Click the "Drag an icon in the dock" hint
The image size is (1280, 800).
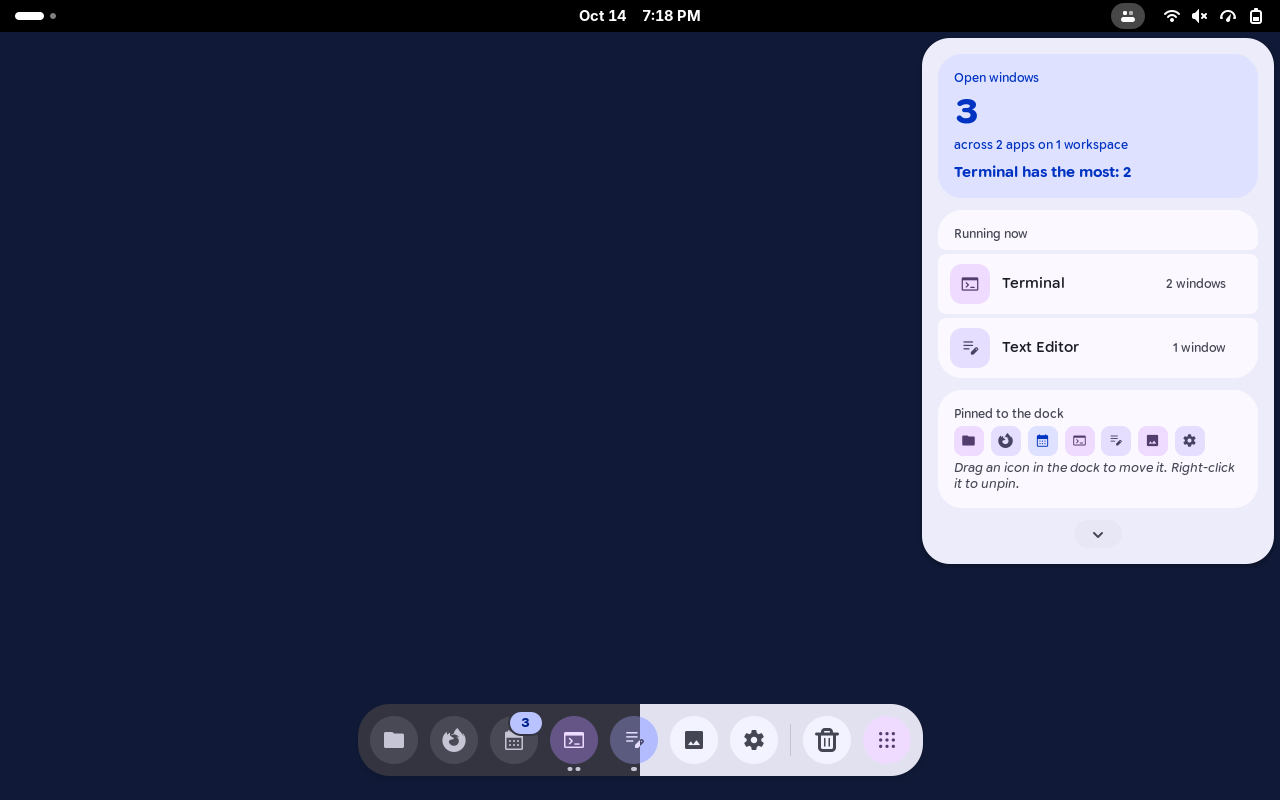(x=1094, y=476)
